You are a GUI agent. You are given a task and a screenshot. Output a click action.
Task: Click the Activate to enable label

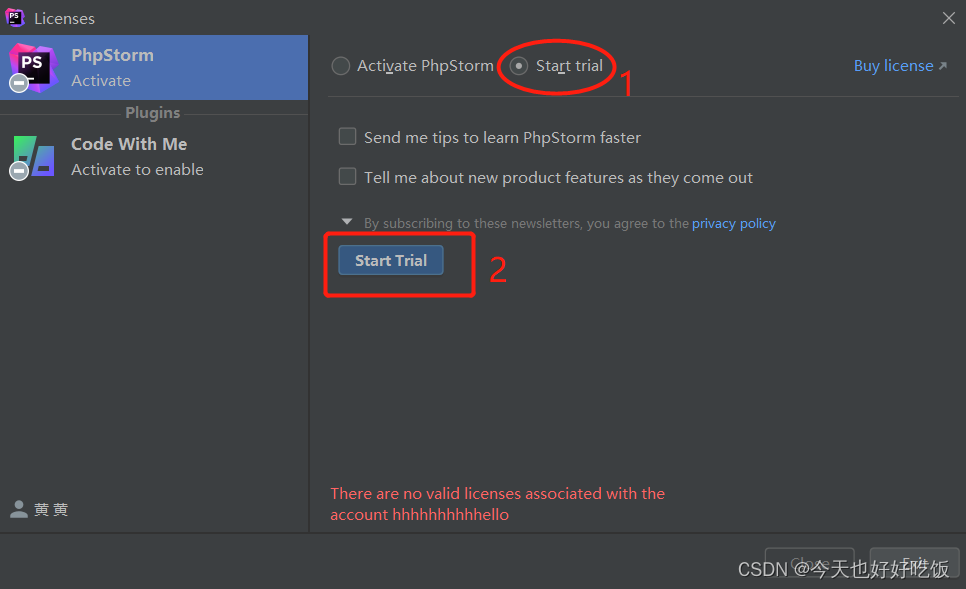[x=137, y=169]
